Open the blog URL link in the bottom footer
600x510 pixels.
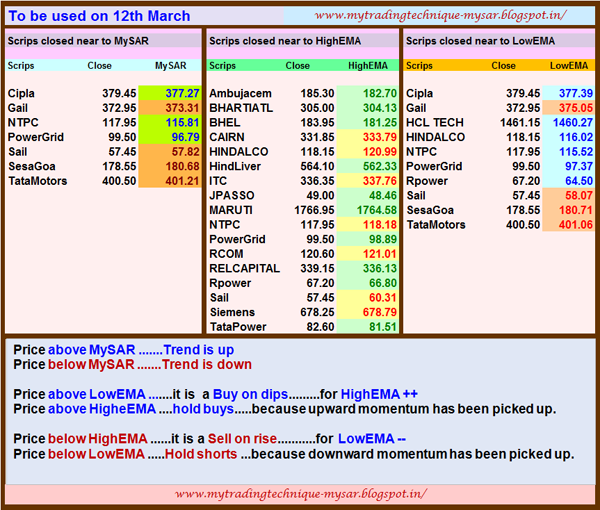pos(301,494)
